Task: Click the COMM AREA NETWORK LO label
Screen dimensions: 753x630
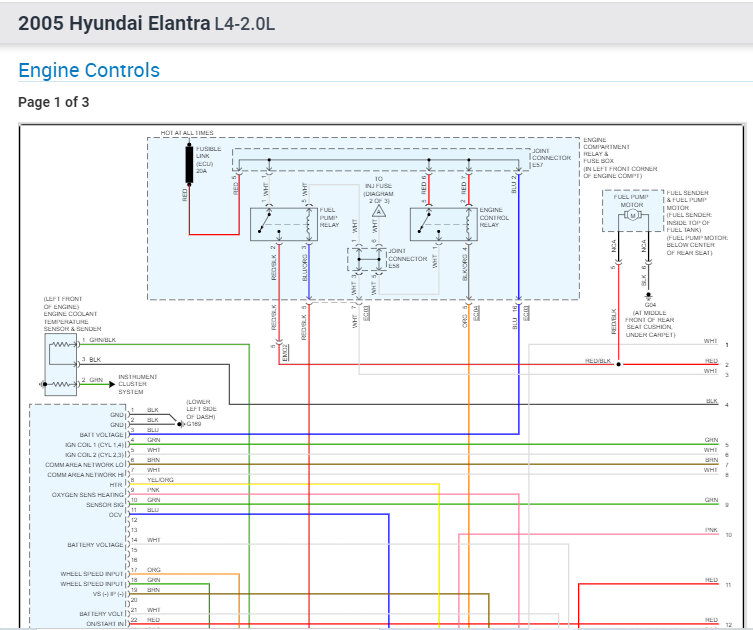Action: 83,462
